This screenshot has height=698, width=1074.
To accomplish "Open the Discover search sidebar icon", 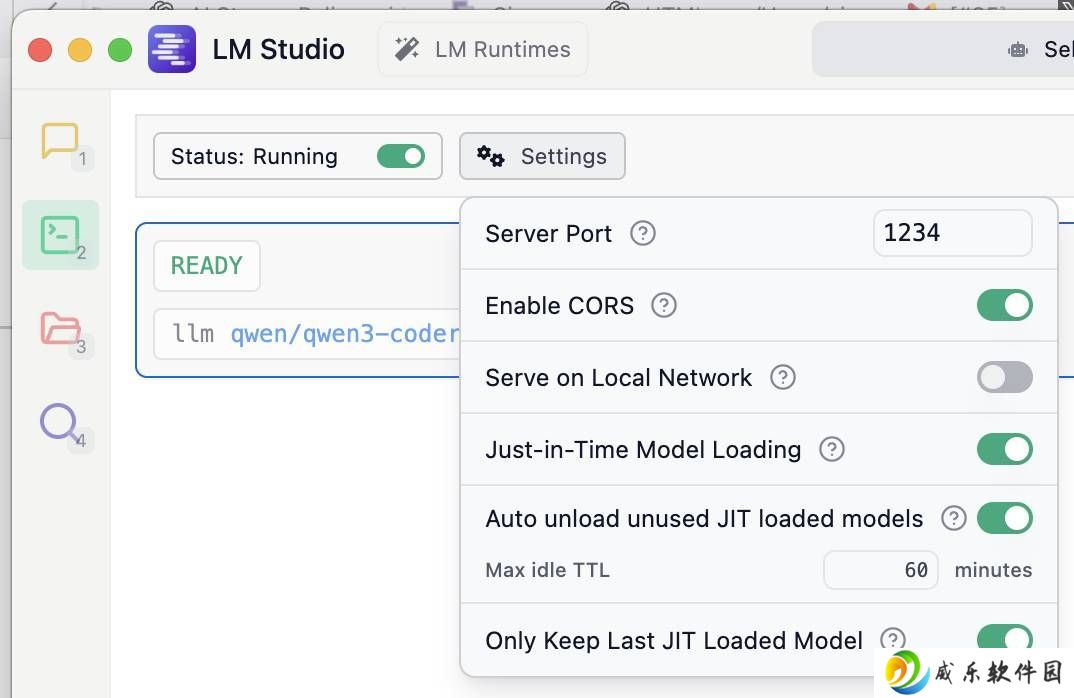I will 59,422.
